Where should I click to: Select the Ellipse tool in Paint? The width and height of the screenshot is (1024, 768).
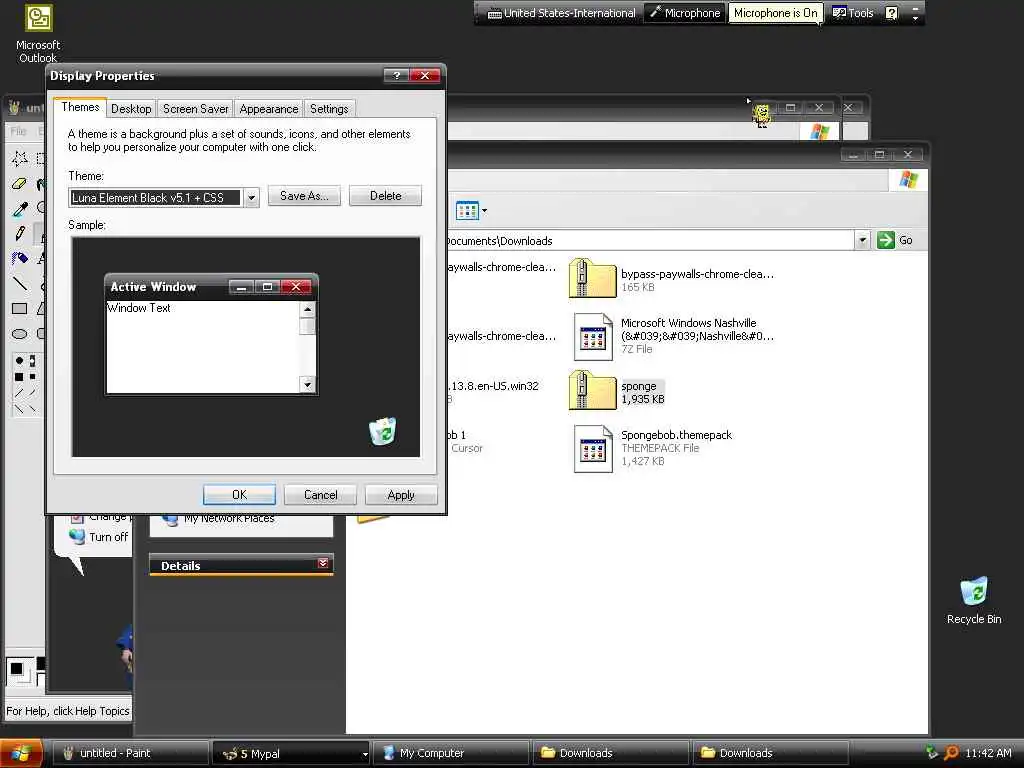click(20, 334)
